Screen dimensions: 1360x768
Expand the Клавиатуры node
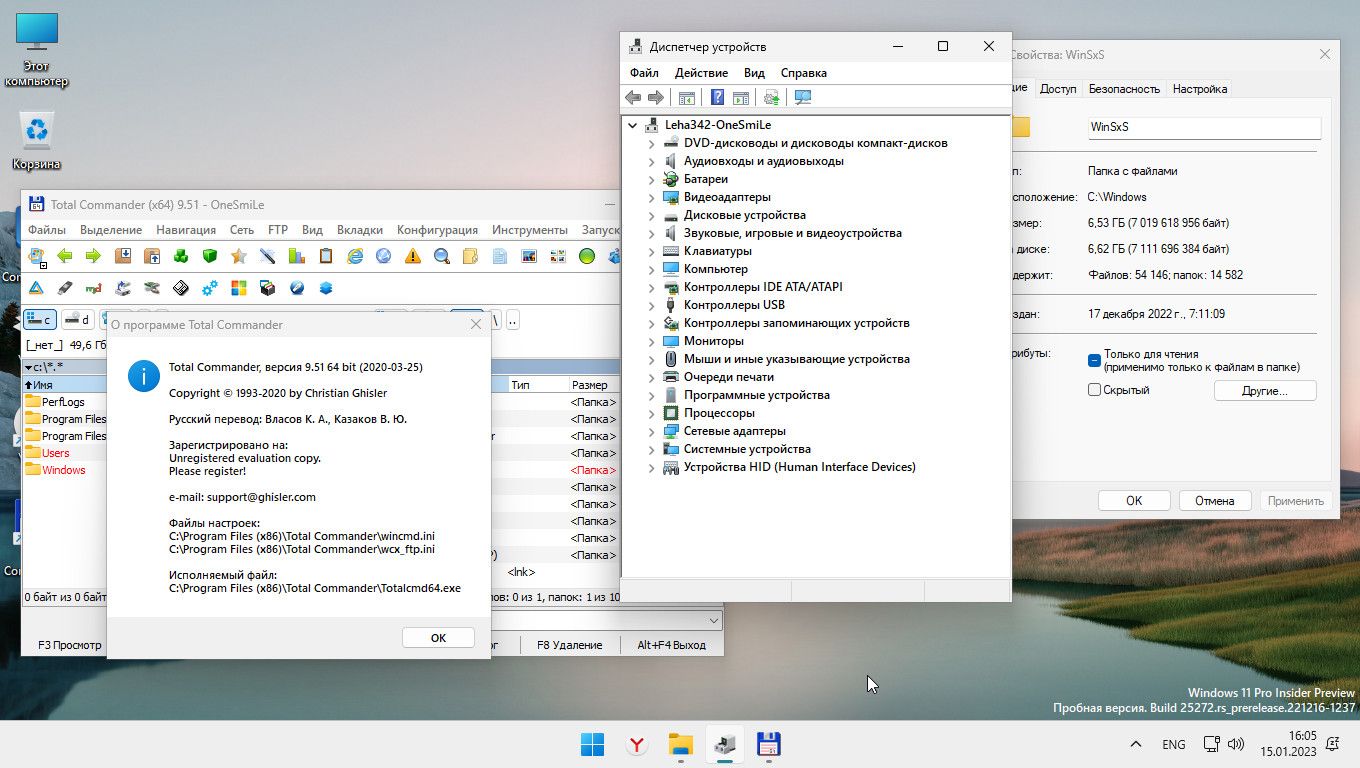point(652,251)
